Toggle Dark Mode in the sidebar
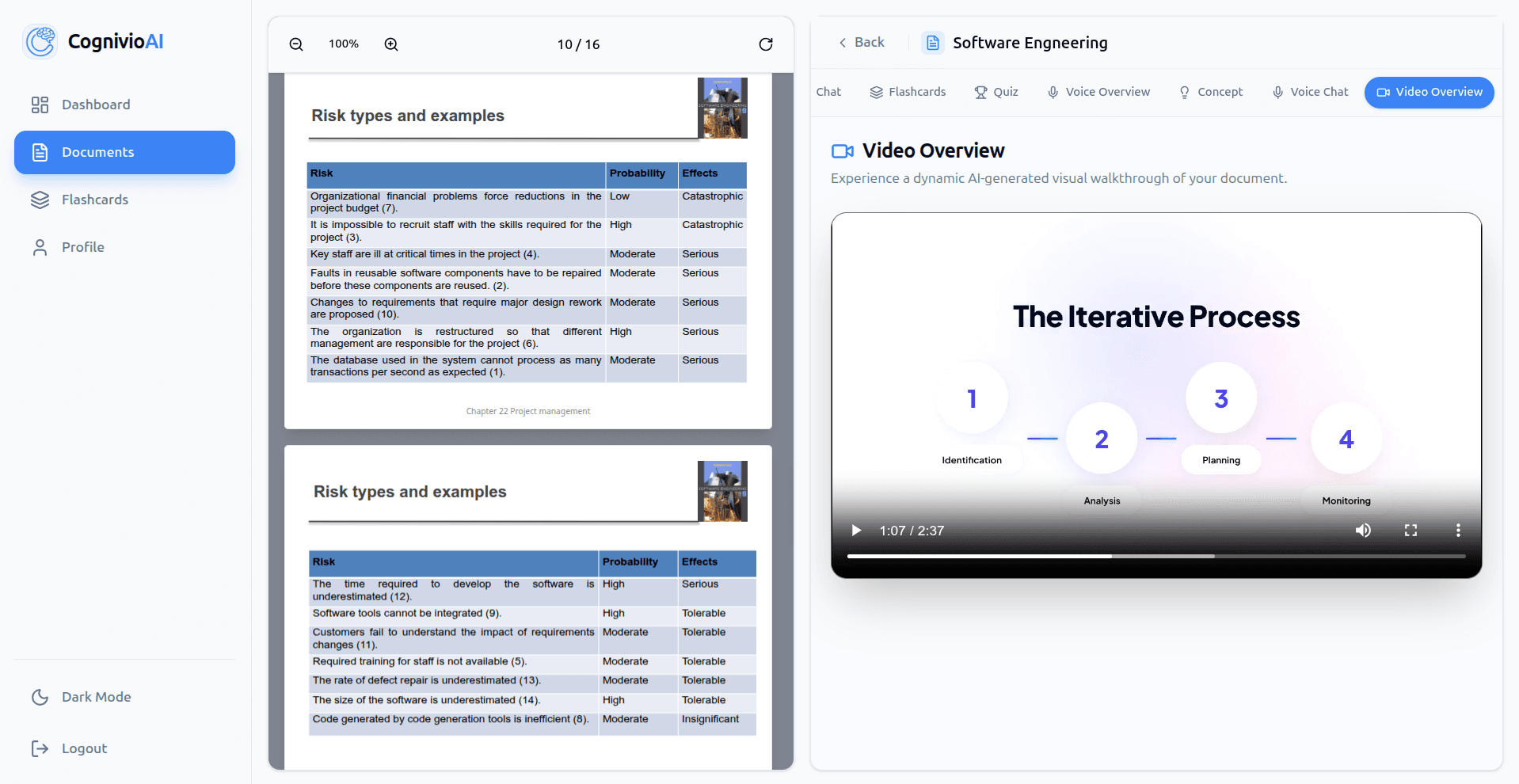The image size is (1519, 784). [95, 697]
